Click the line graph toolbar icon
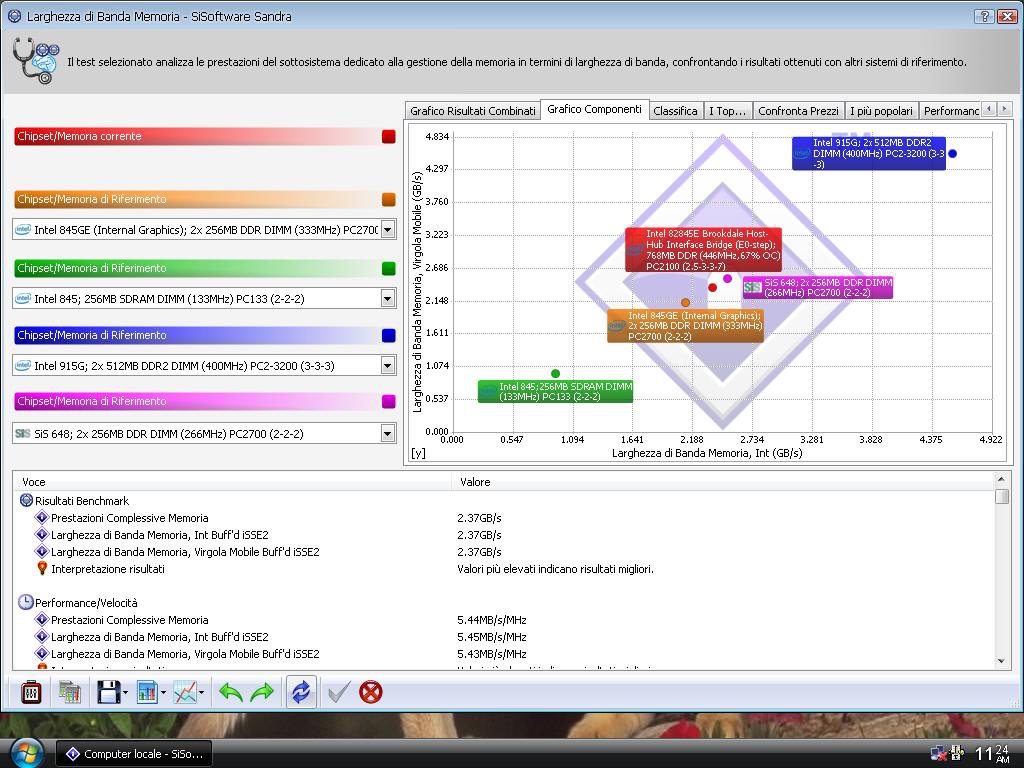This screenshot has width=1024, height=768. 184,692
